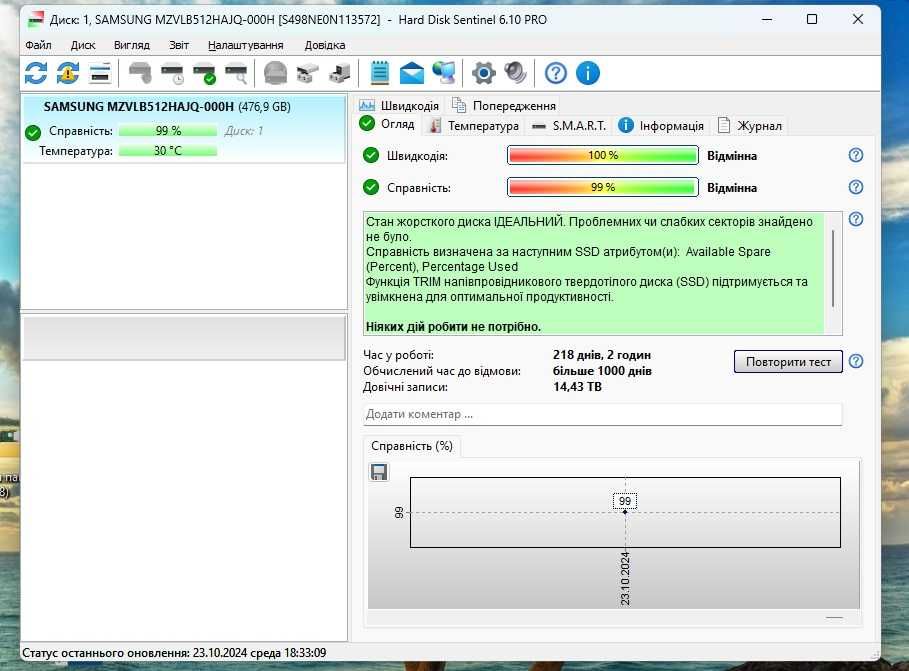Image resolution: width=909 pixels, height=671 pixels.
Task: Click the blue Refresh arrows toolbar icon
Action: [36, 73]
